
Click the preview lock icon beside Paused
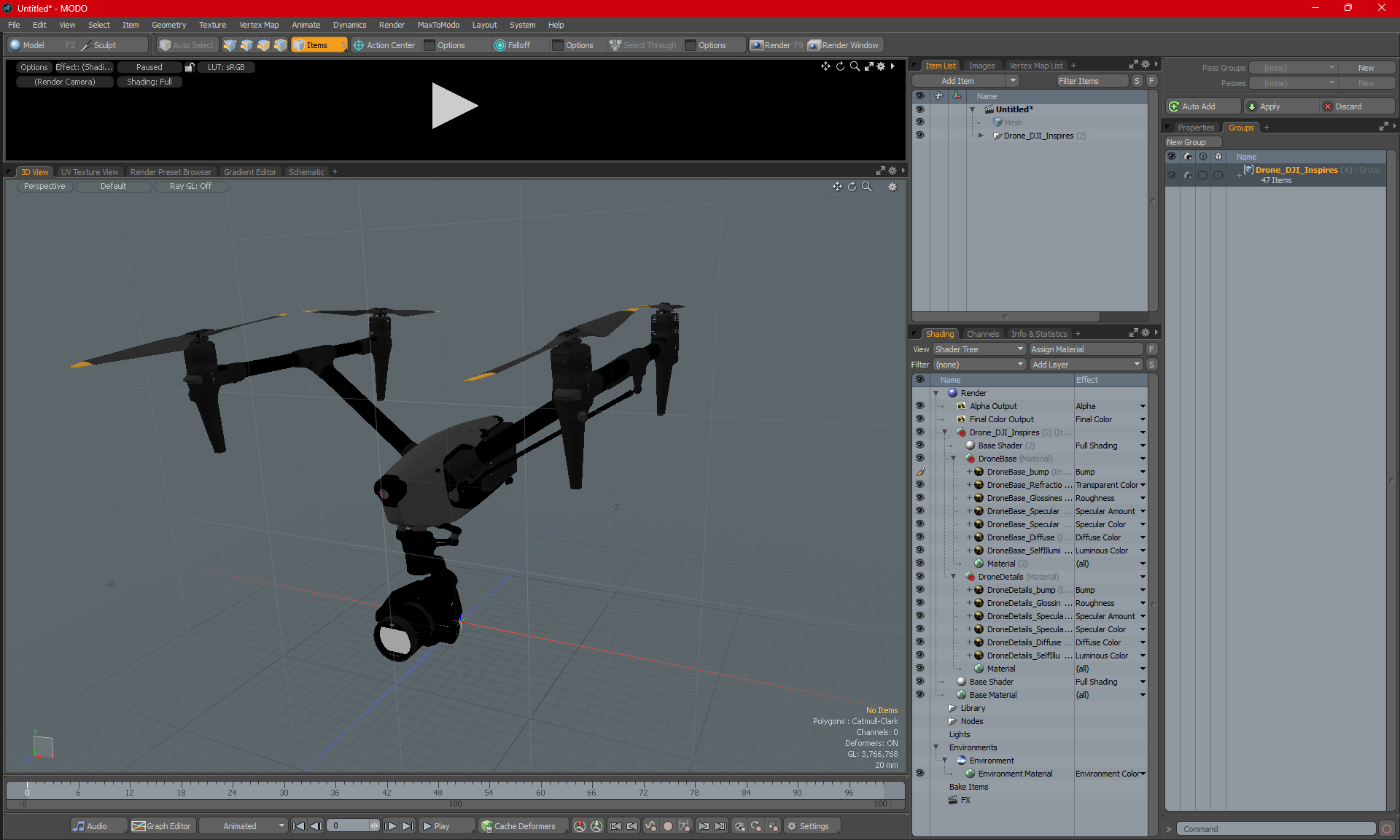(x=190, y=67)
